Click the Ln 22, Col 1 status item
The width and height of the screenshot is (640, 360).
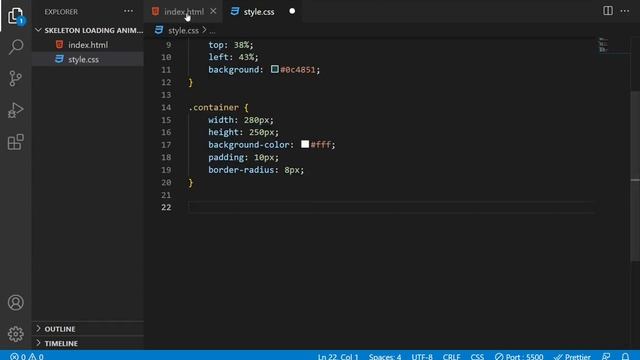click(x=338, y=356)
